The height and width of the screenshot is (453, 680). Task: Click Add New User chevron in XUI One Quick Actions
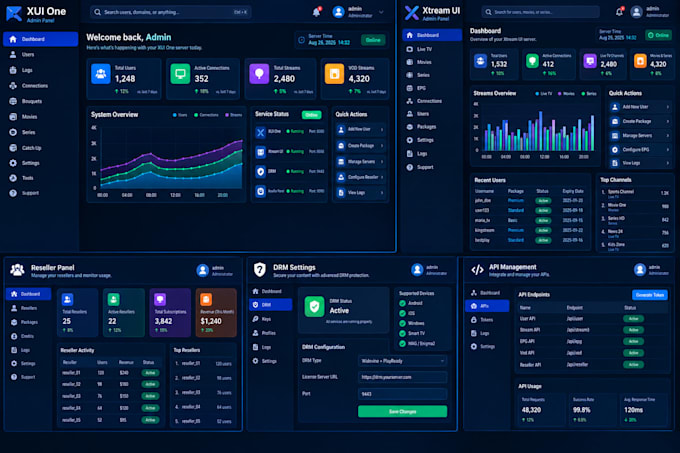[x=382, y=130]
